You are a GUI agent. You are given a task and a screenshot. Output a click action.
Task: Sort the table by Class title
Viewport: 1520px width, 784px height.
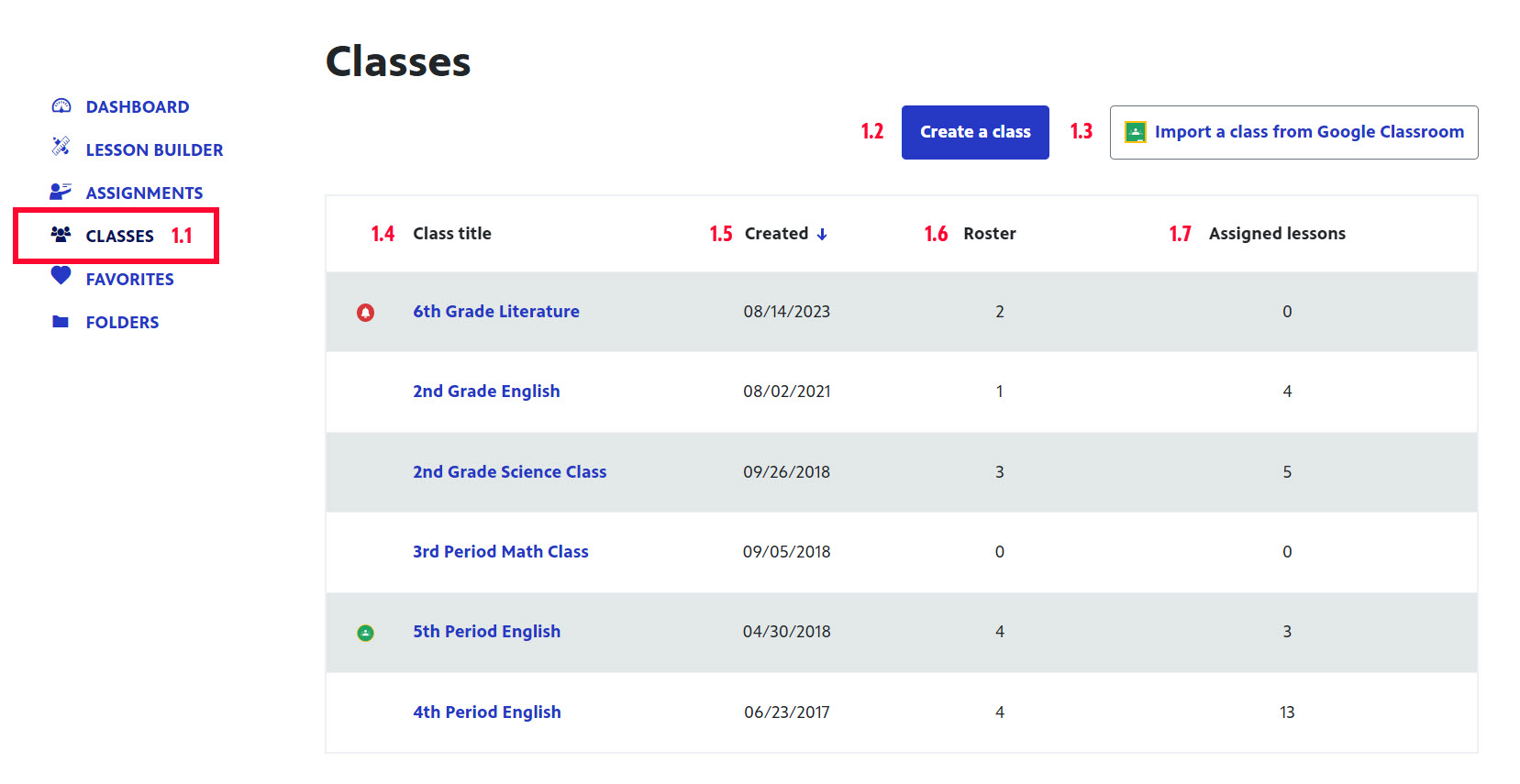coord(451,234)
